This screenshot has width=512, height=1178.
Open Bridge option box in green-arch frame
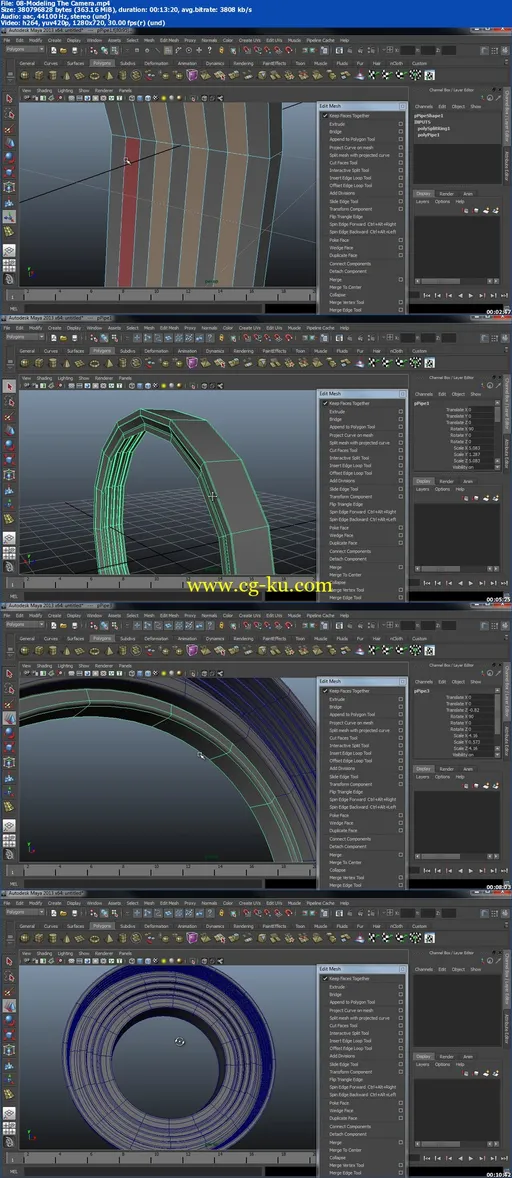click(x=401, y=419)
